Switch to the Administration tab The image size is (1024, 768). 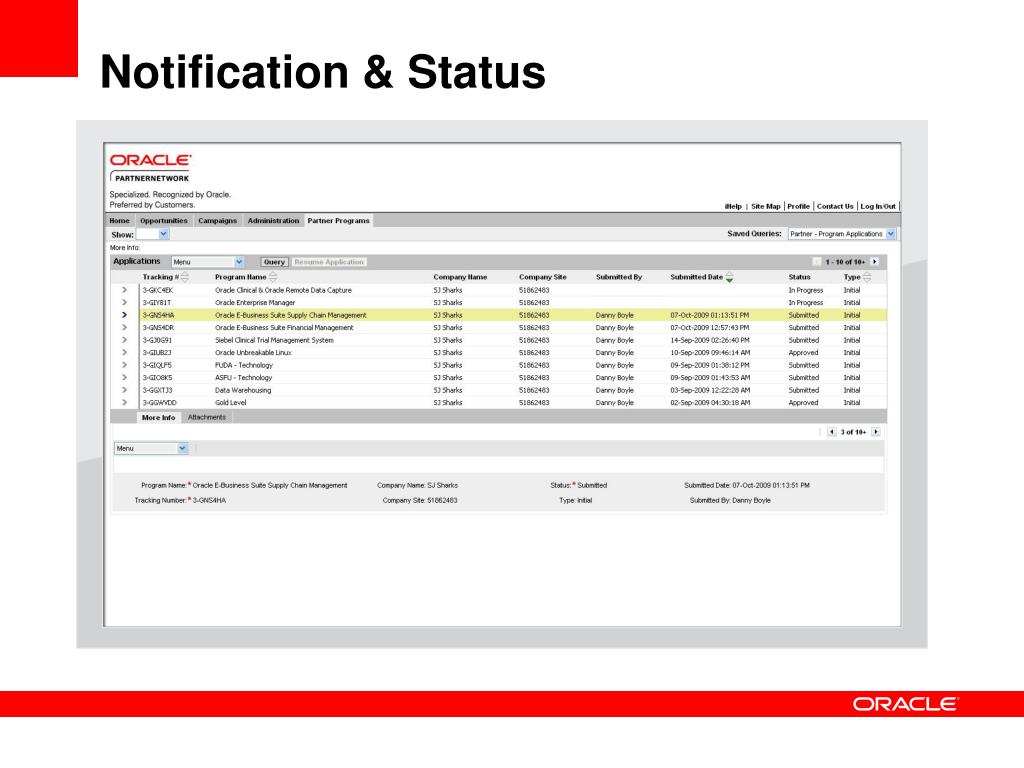[273, 221]
